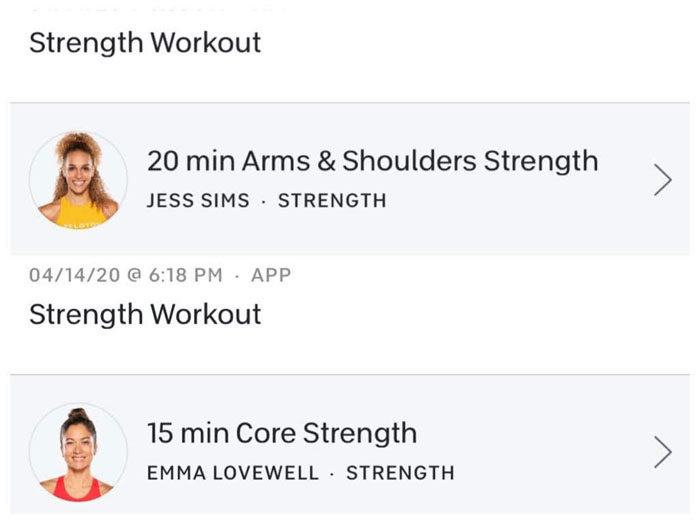The height and width of the screenshot is (525, 700).
Task: Tap the STRENGTH tag beside Emma Lovewell
Action: tap(400, 473)
